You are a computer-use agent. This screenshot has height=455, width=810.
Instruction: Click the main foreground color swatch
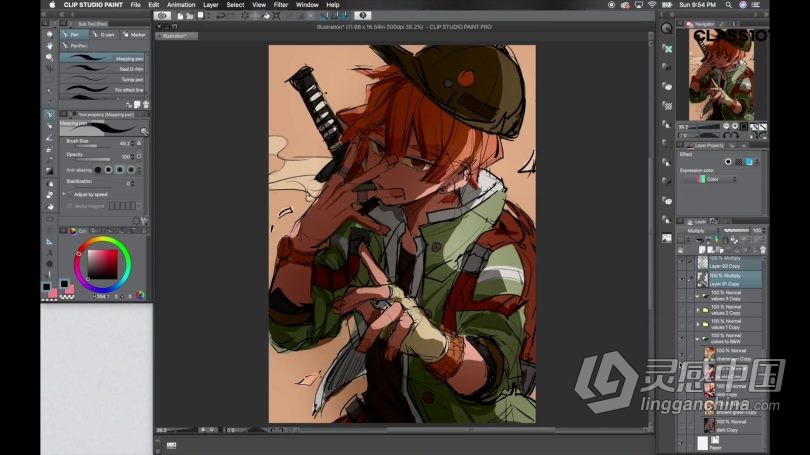(x=46, y=287)
